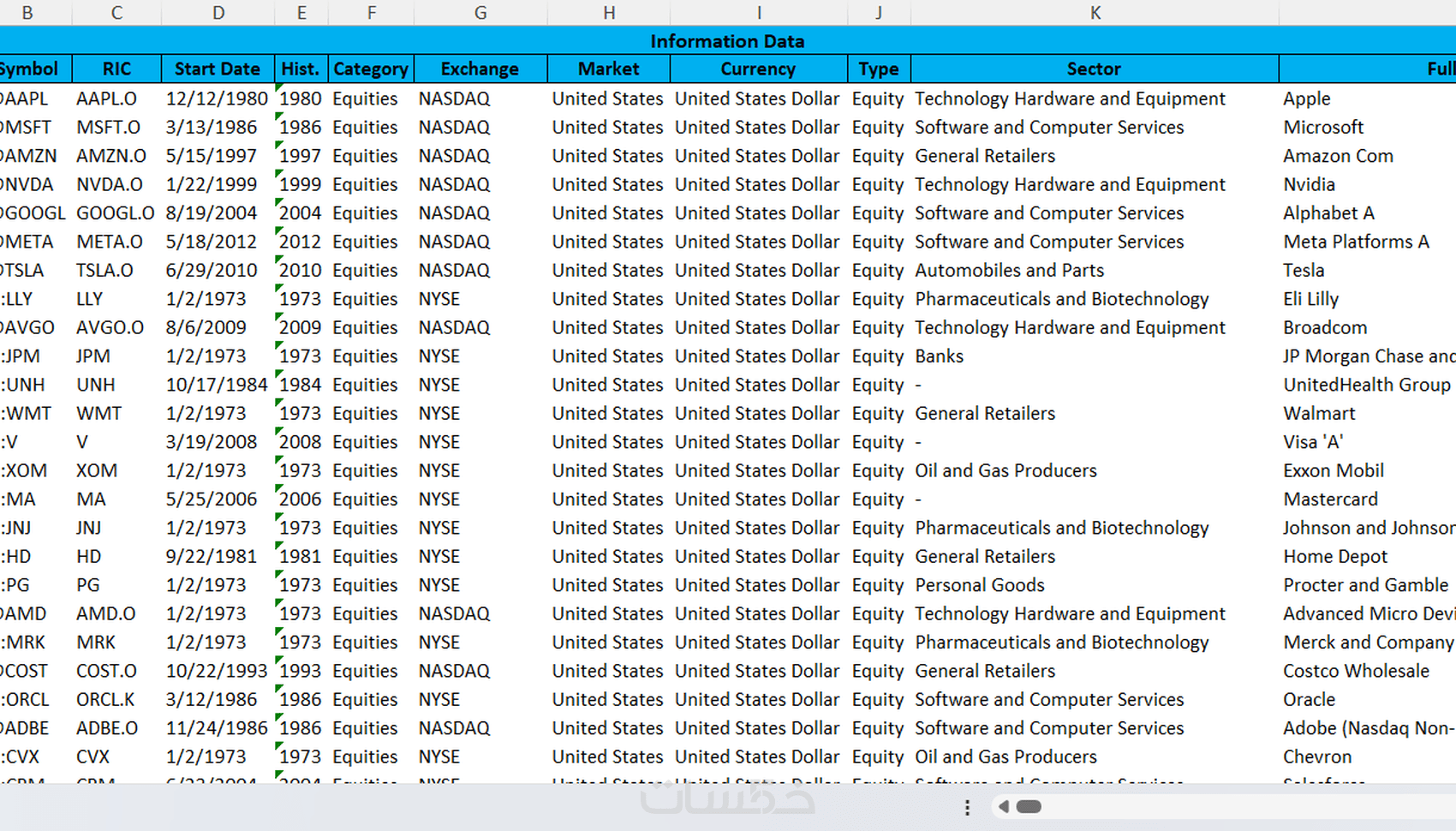Click the start date "6/29/2010"
This screenshot has height=831, width=1456.
(x=218, y=270)
